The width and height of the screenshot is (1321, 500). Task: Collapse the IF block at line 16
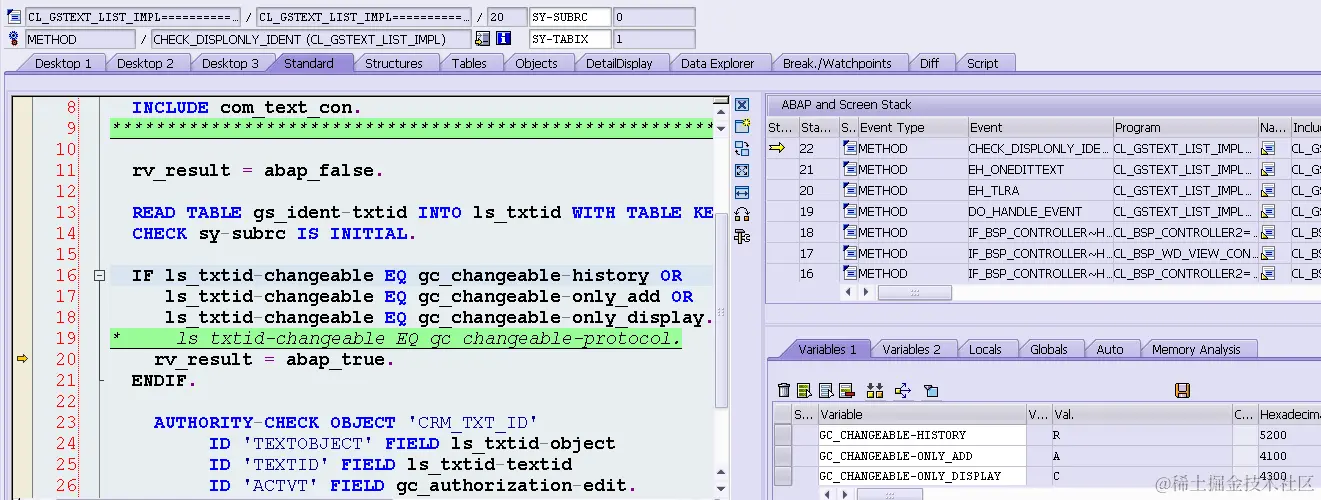[x=99, y=276]
